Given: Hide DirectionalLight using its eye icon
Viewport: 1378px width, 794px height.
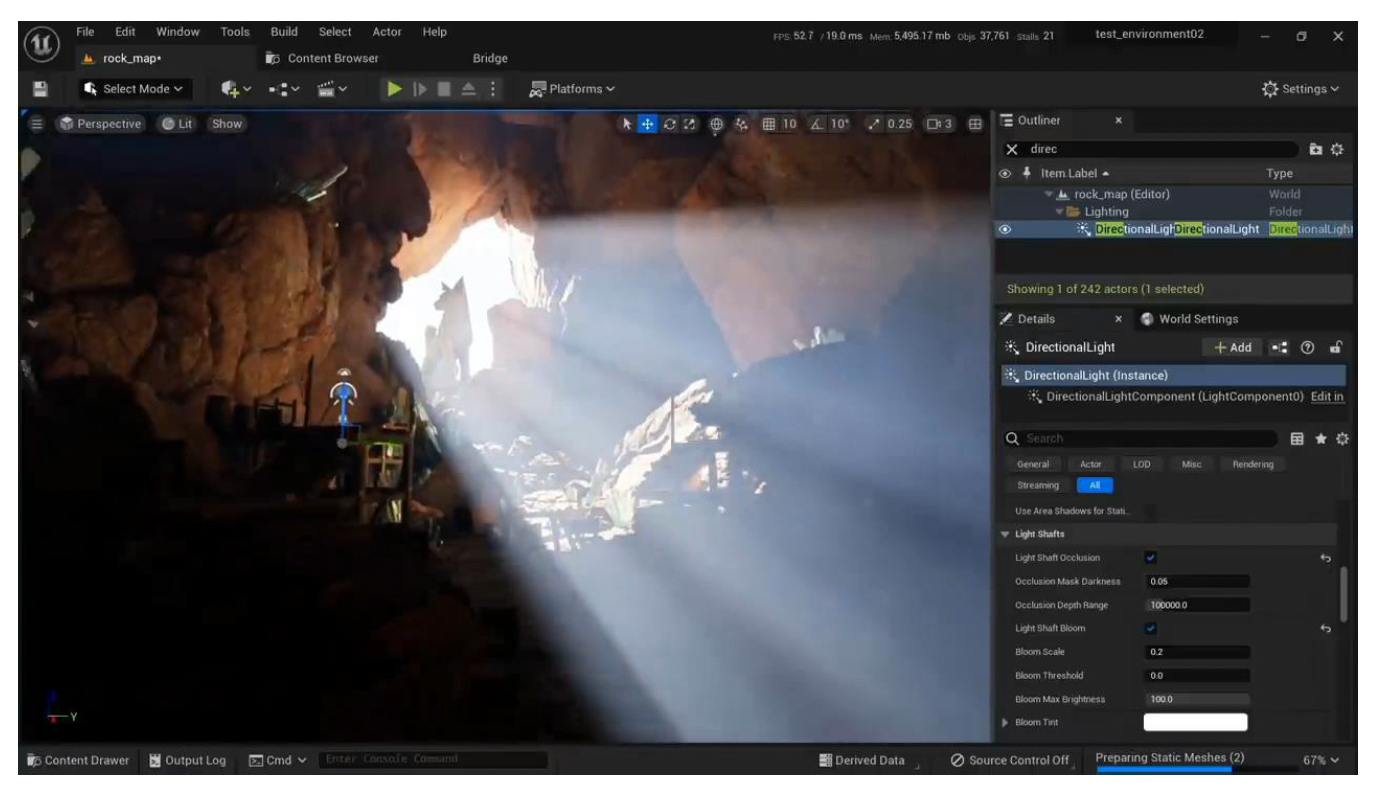Looking at the screenshot, I should (x=1006, y=229).
